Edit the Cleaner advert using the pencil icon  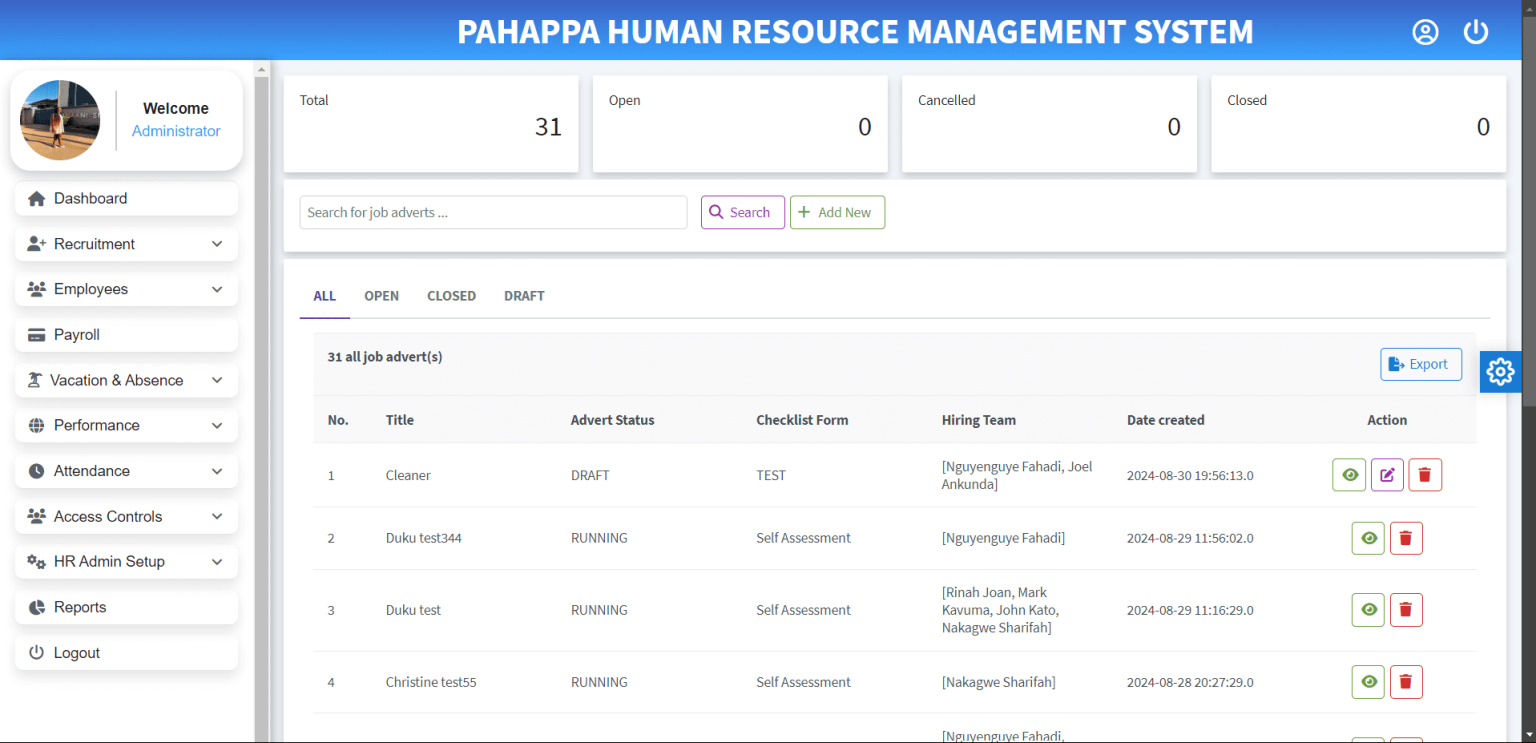1387,474
